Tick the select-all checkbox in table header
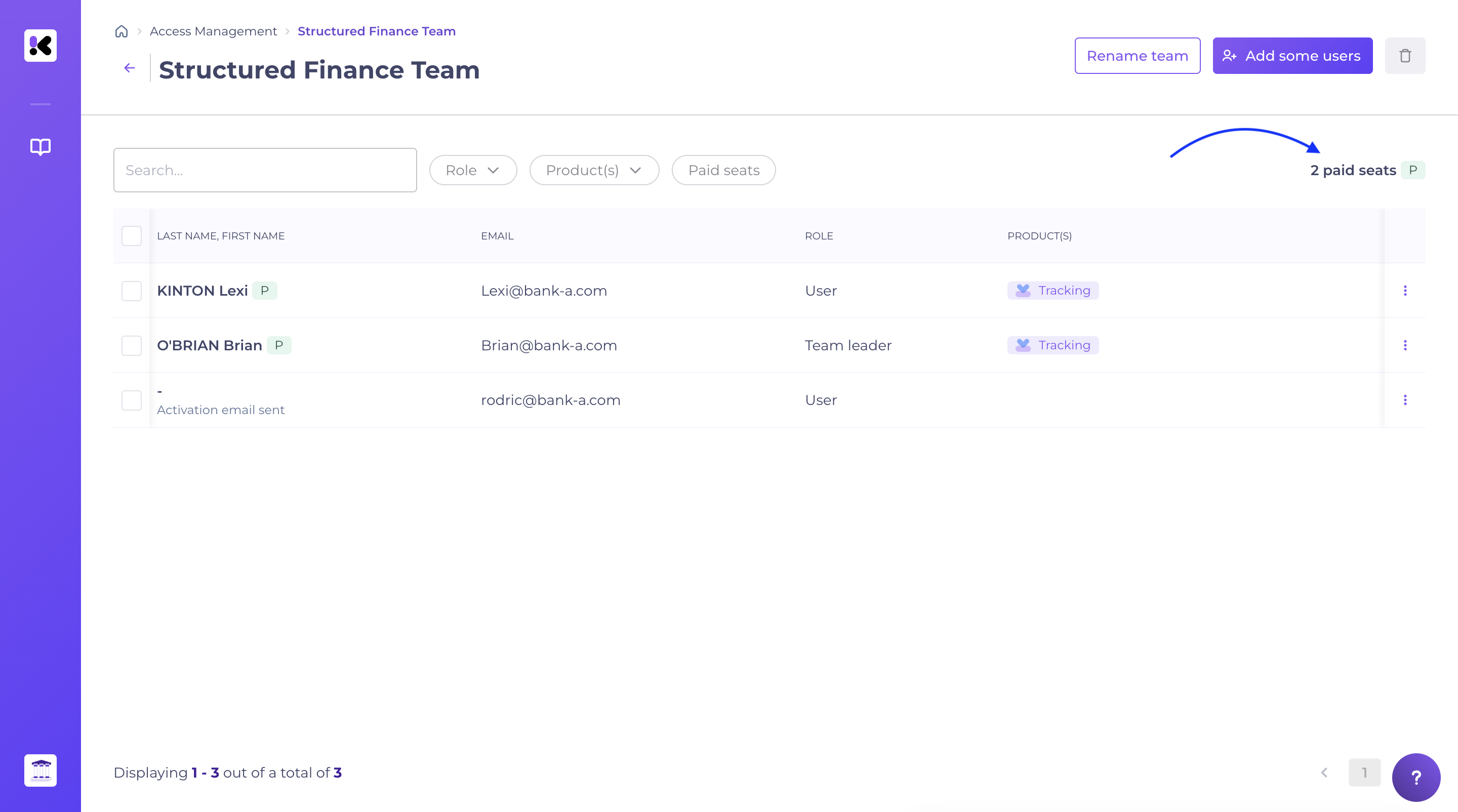The image size is (1458, 812). (131, 236)
